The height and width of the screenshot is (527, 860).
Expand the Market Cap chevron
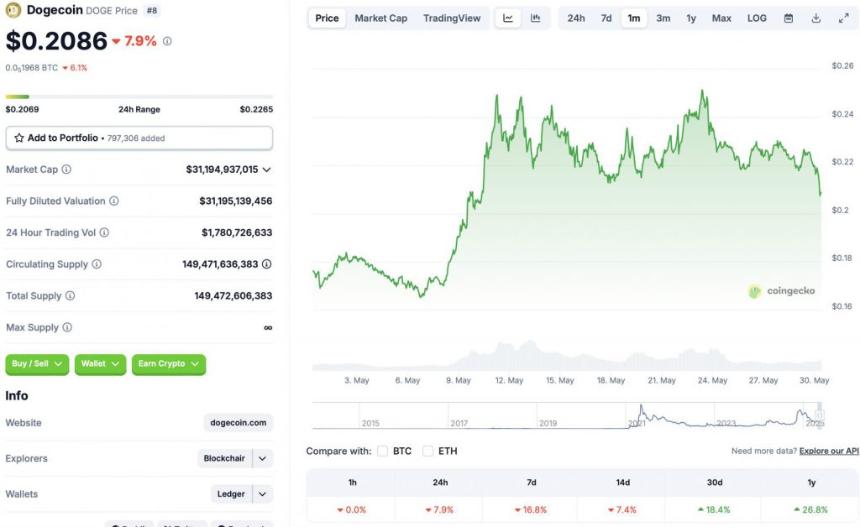click(266, 170)
